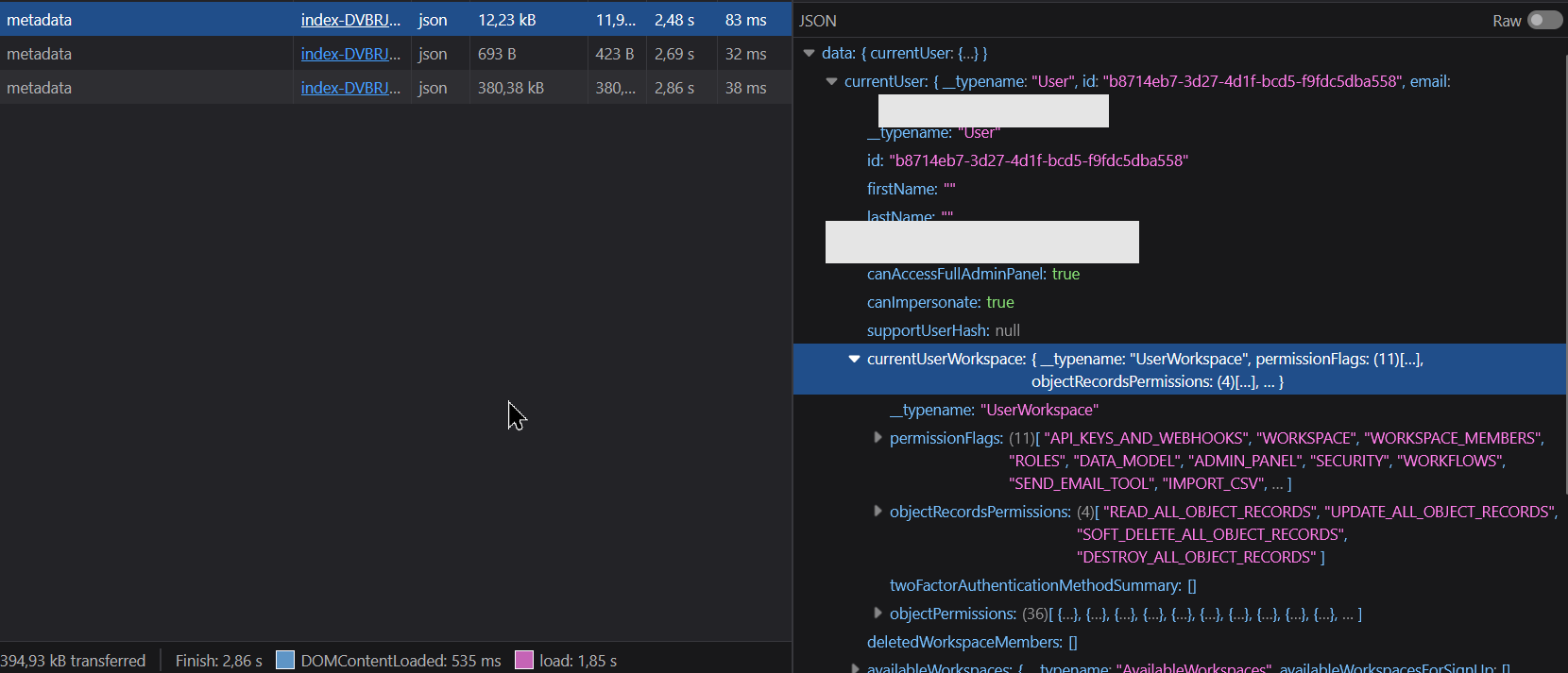Select the JSON panel tab label
The image size is (1568, 673).
click(x=818, y=21)
